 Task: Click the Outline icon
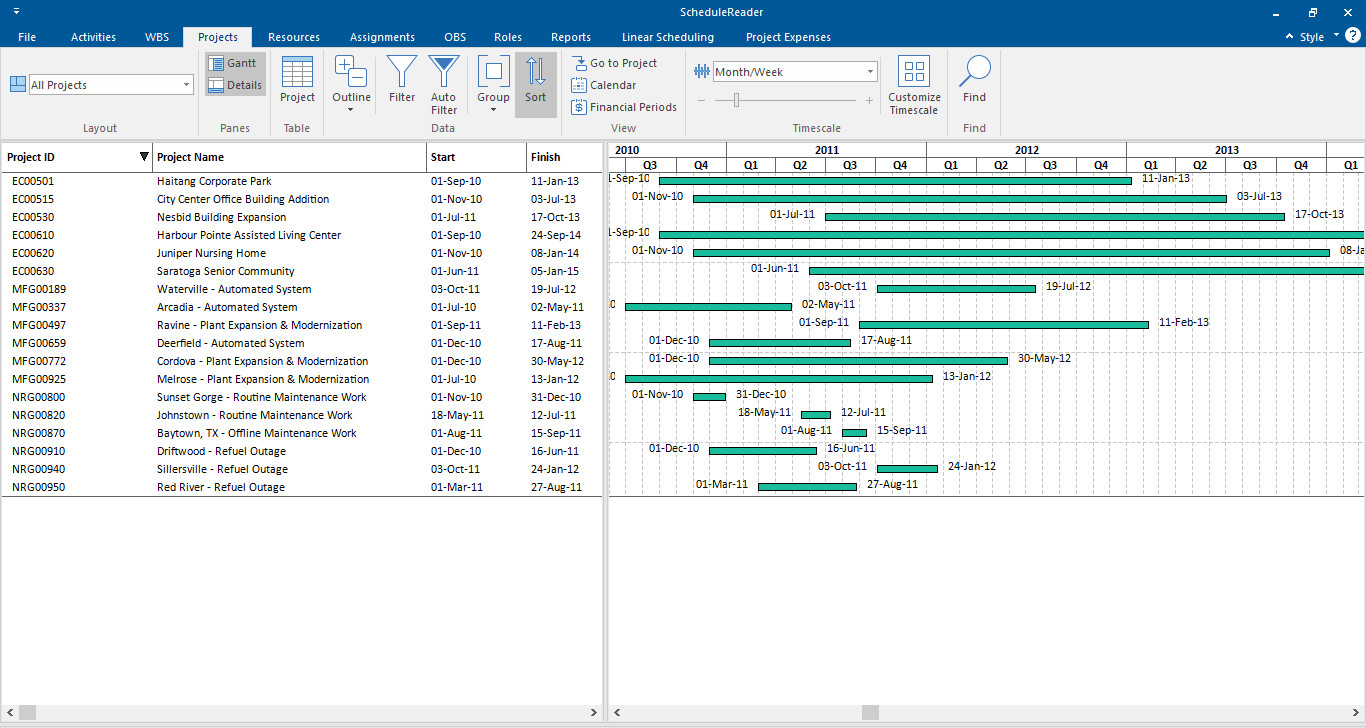click(x=351, y=72)
